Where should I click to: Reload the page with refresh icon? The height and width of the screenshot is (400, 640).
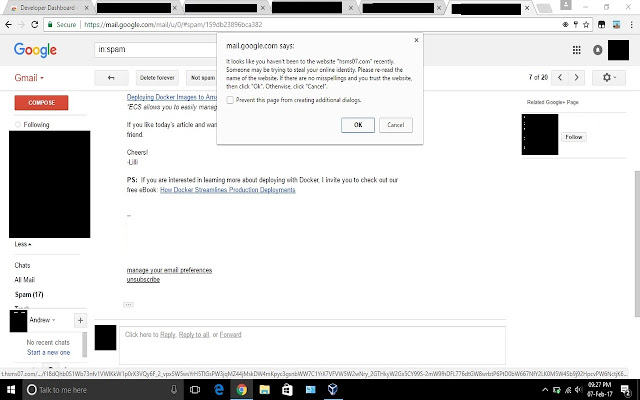pyautogui.click(x=35, y=24)
